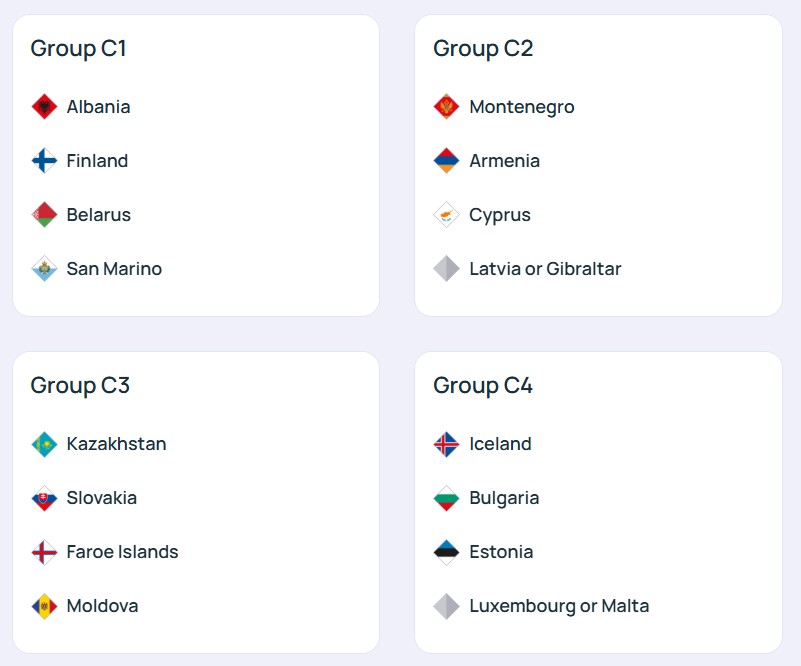Image resolution: width=801 pixels, height=666 pixels.
Task: Click the Finland flag icon
Action: click(44, 161)
